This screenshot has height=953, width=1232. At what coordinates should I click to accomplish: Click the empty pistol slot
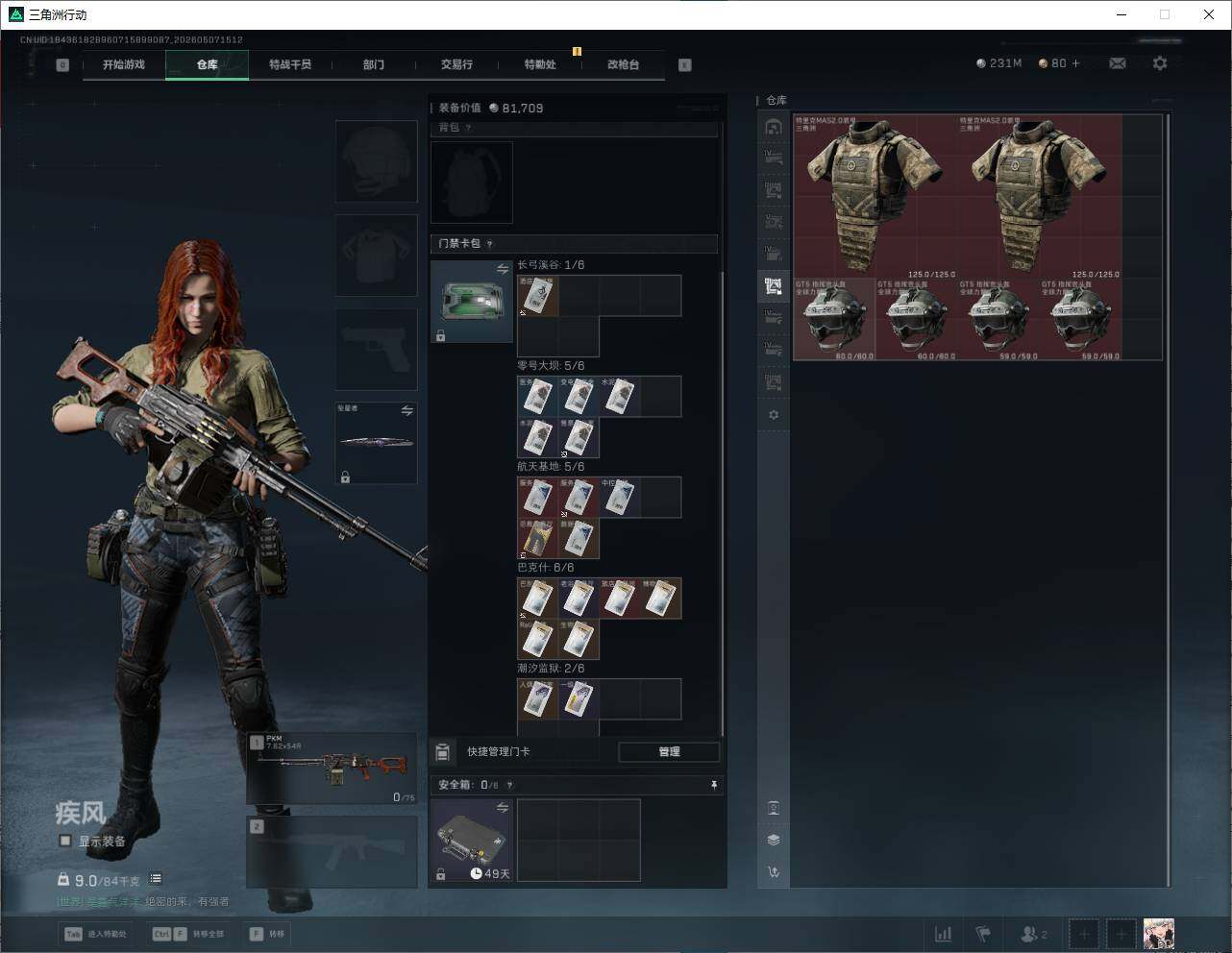377,350
